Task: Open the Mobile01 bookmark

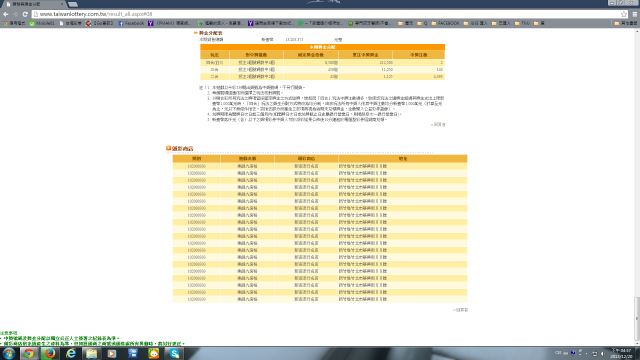Action: pyautogui.click(x=42, y=23)
